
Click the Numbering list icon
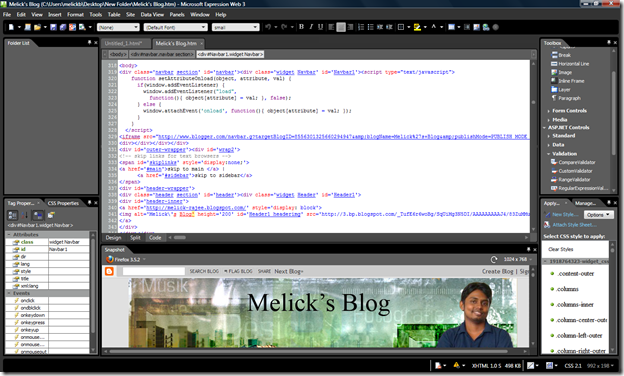pos(361,27)
